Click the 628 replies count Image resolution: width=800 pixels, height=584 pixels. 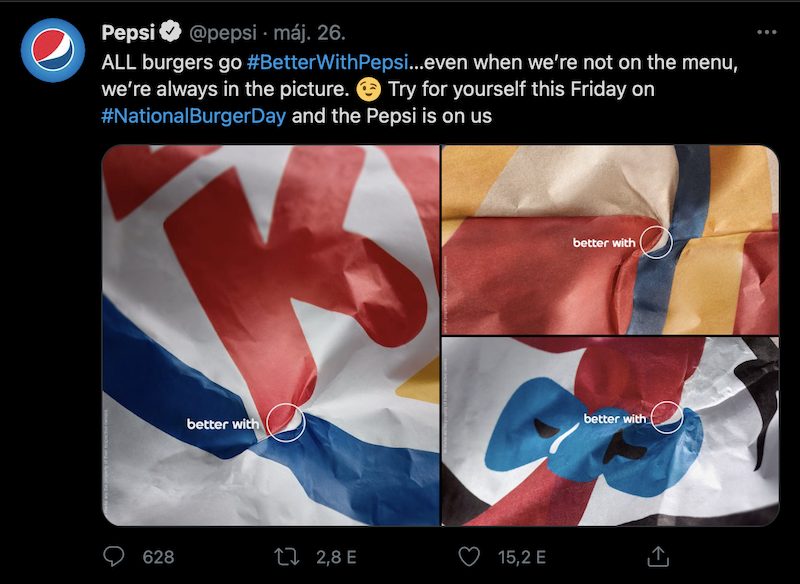click(158, 557)
